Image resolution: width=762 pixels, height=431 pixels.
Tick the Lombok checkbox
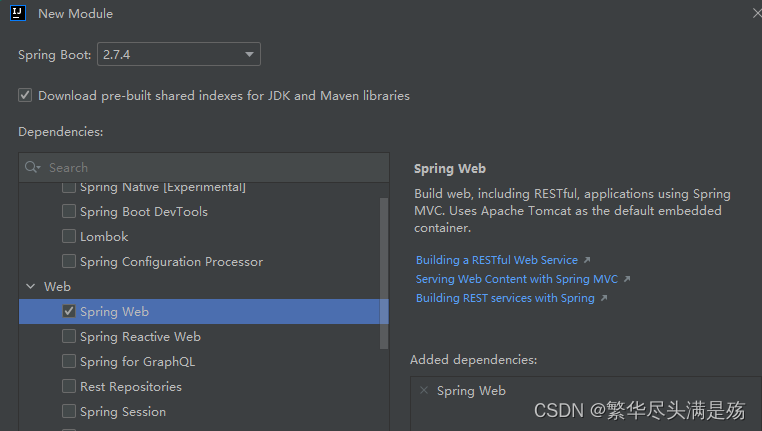(x=69, y=236)
